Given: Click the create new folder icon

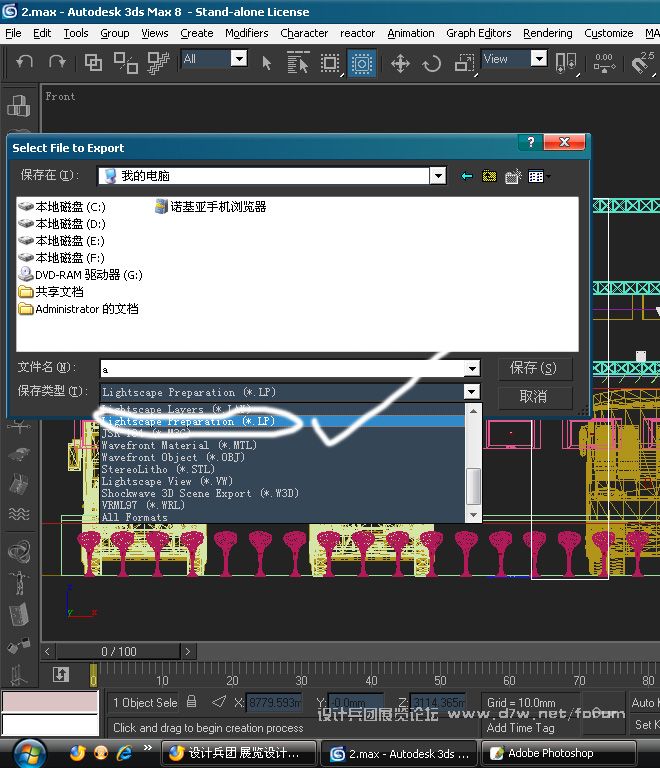Looking at the screenshot, I should [x=512, y=176].
